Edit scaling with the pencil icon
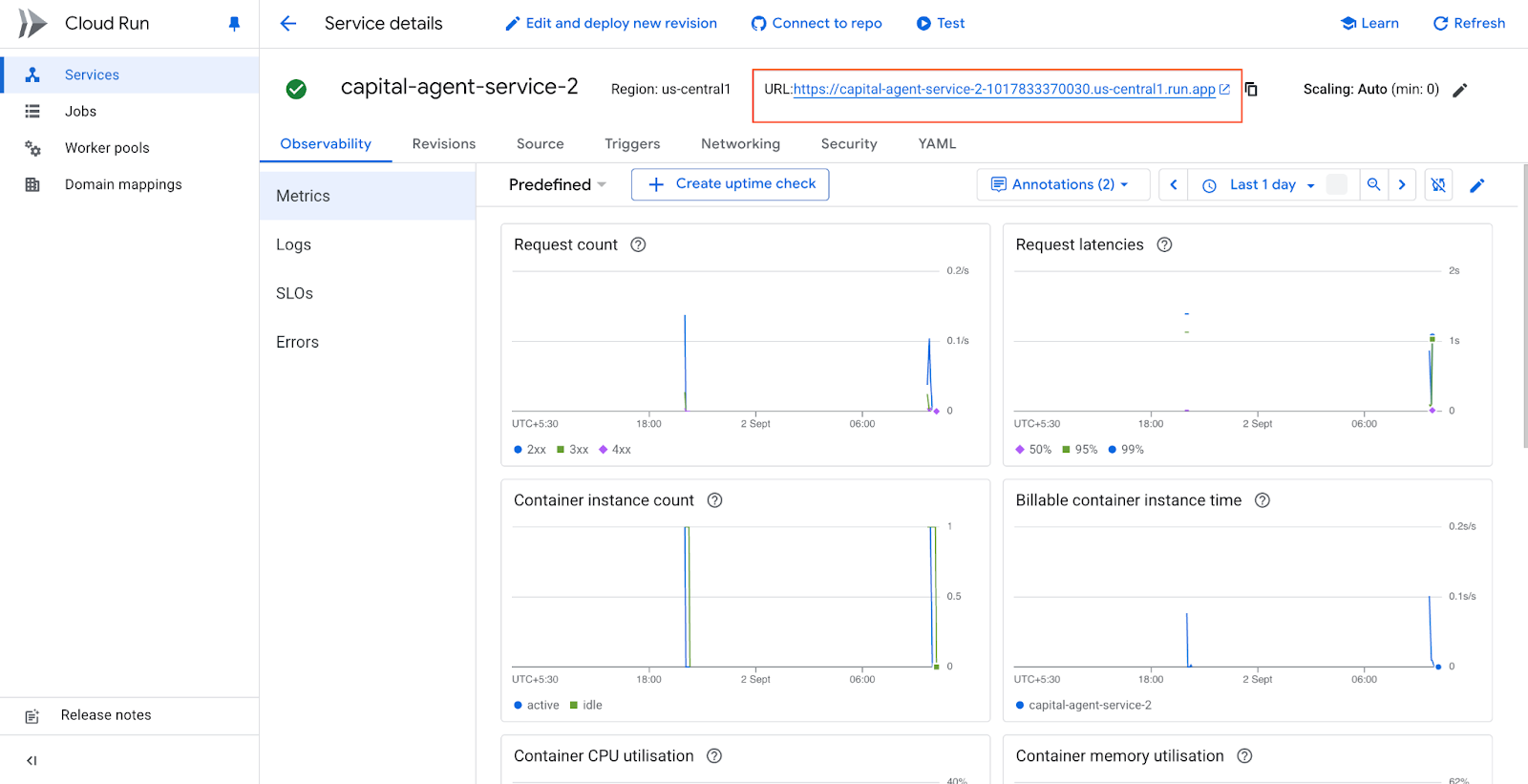This screenshot has width=1528, height=784. click(1459, 91)
